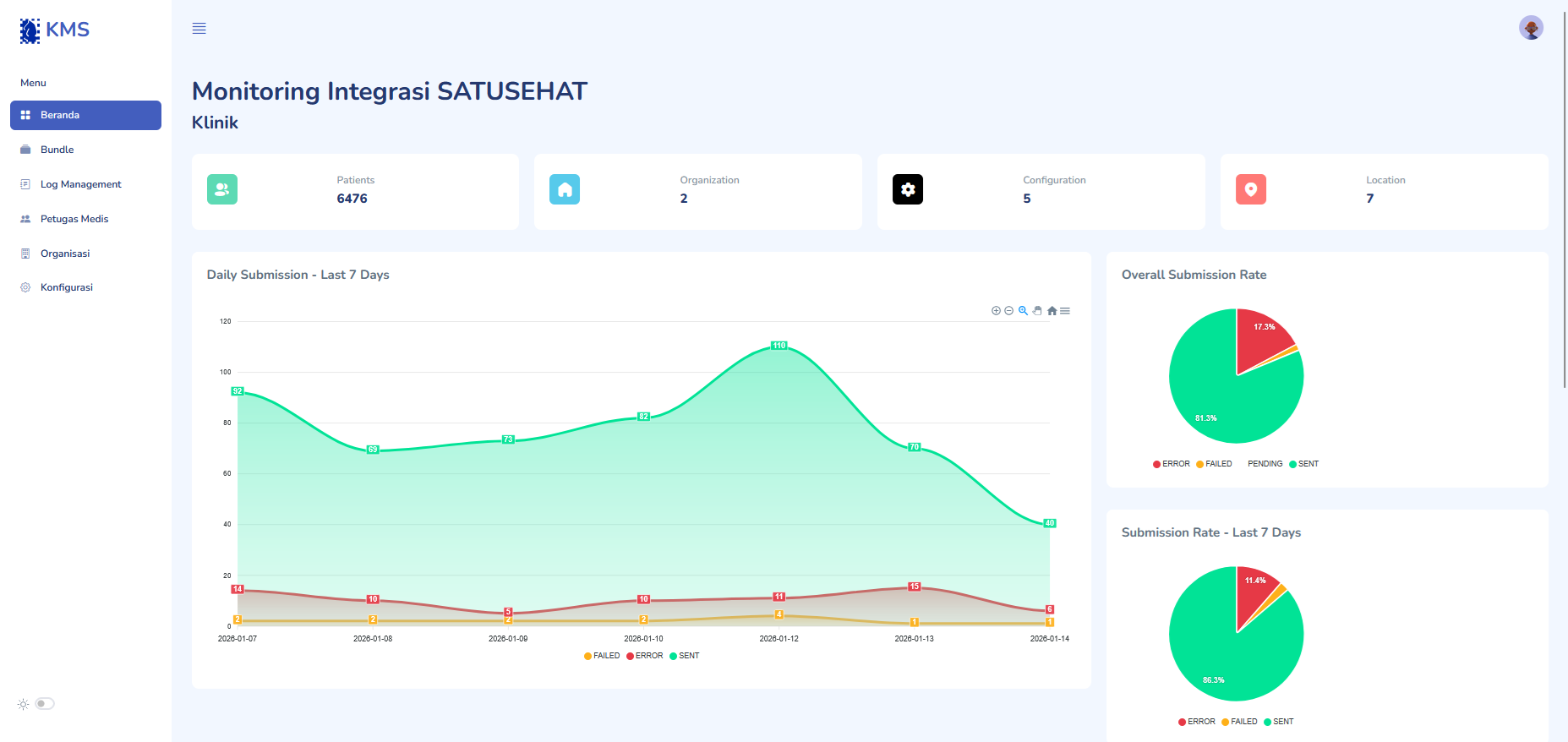
Task: Click the SENT data point labeled 40
Action: pos(1050,523)
